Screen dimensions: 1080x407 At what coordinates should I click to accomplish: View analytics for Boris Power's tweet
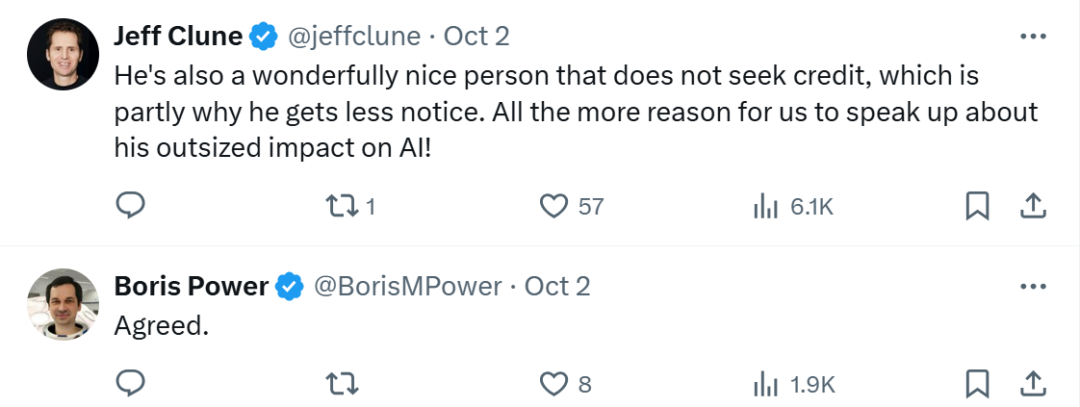[x=765, y=383]
